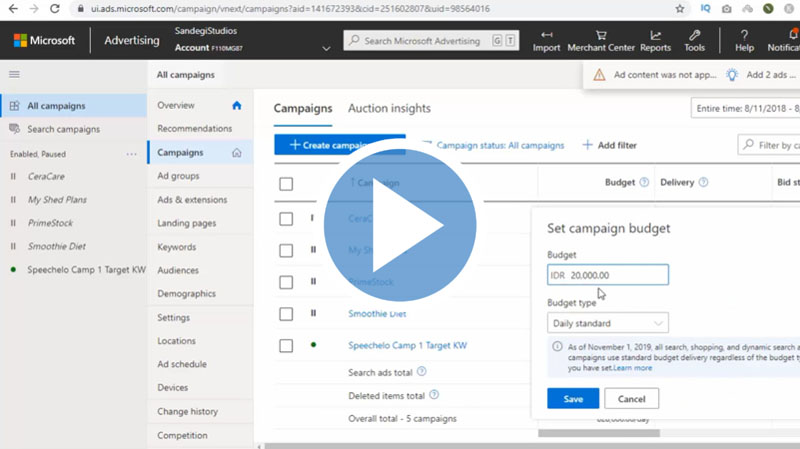Click Deleted items total help icon

point(434,394)
